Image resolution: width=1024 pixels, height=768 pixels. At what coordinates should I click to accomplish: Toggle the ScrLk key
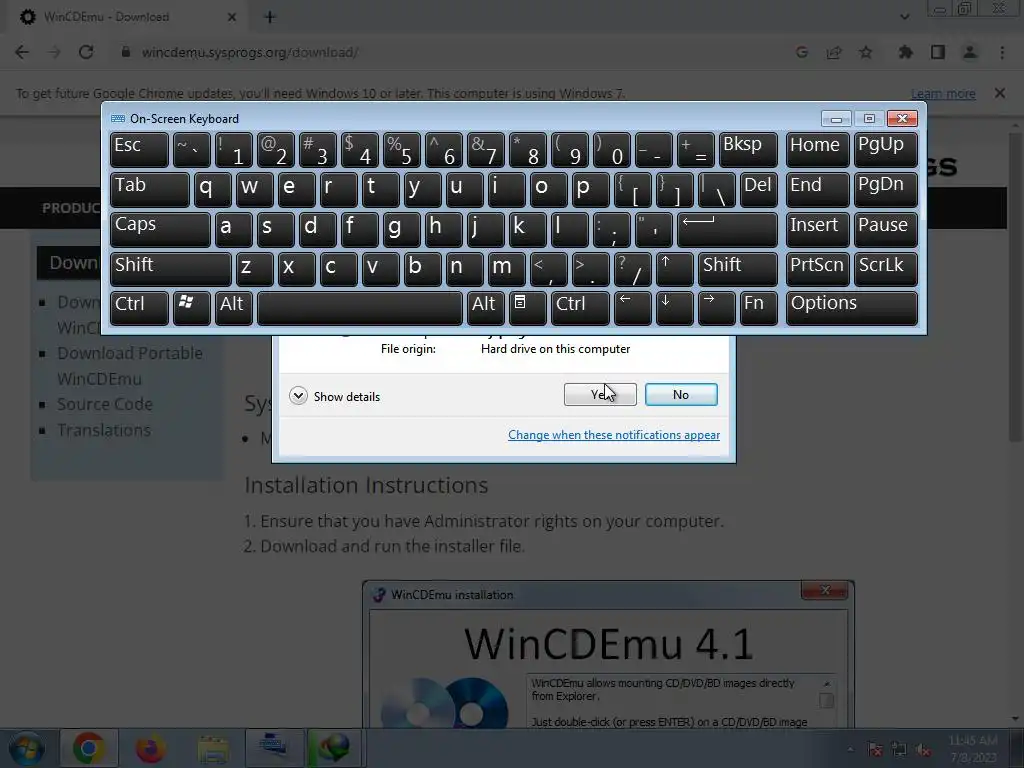coord(885,269)
